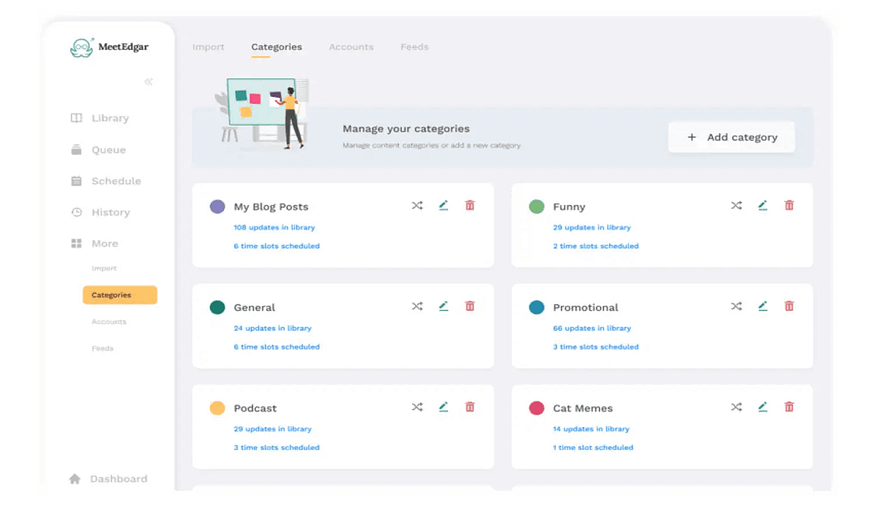Screen dimensions: 875x506
Task: Open Queue in the sidebar
Action: tap(98, 150)
